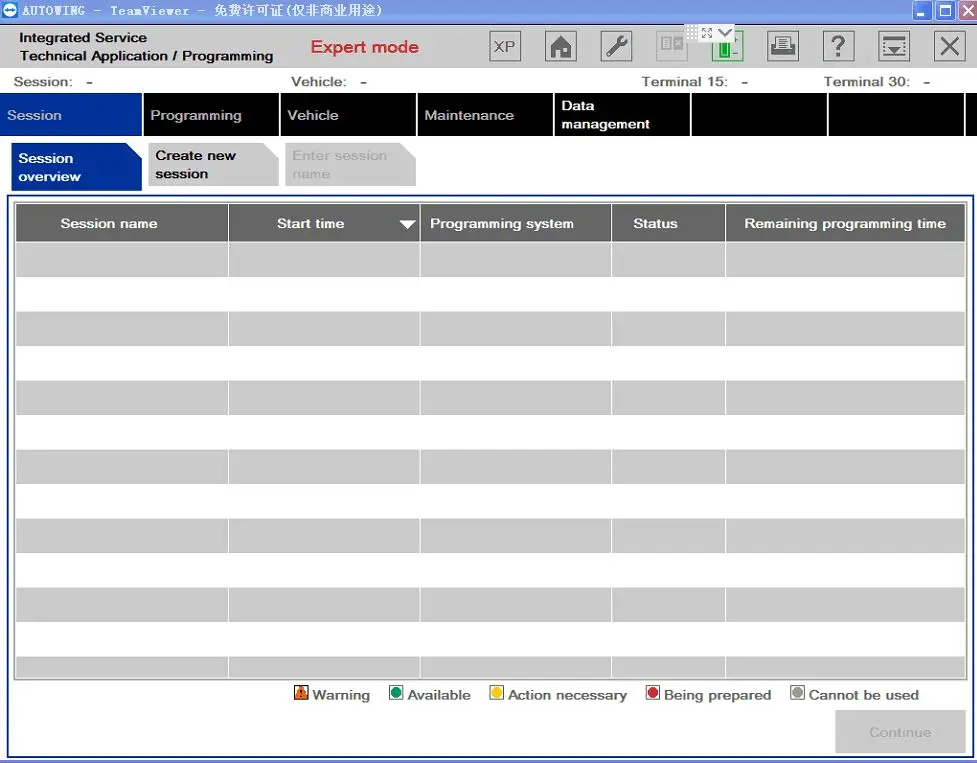
Task: Click the Status column header
Action: click(668, 223)
